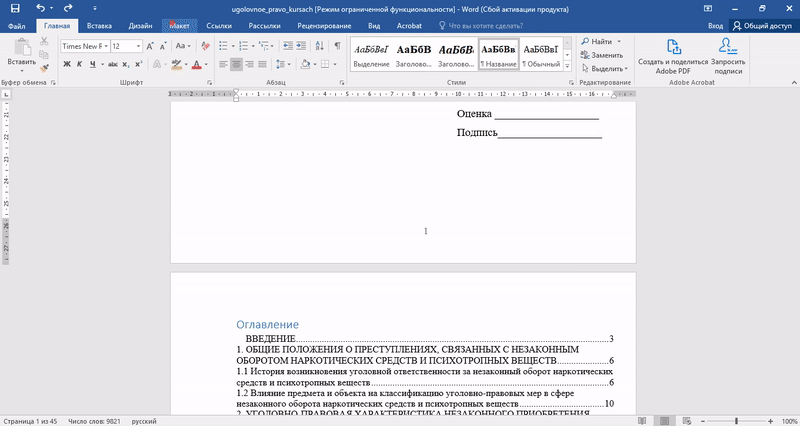Toggle Print Layout view button
Screen dimensions: 800x426
[x=665, y=421]
